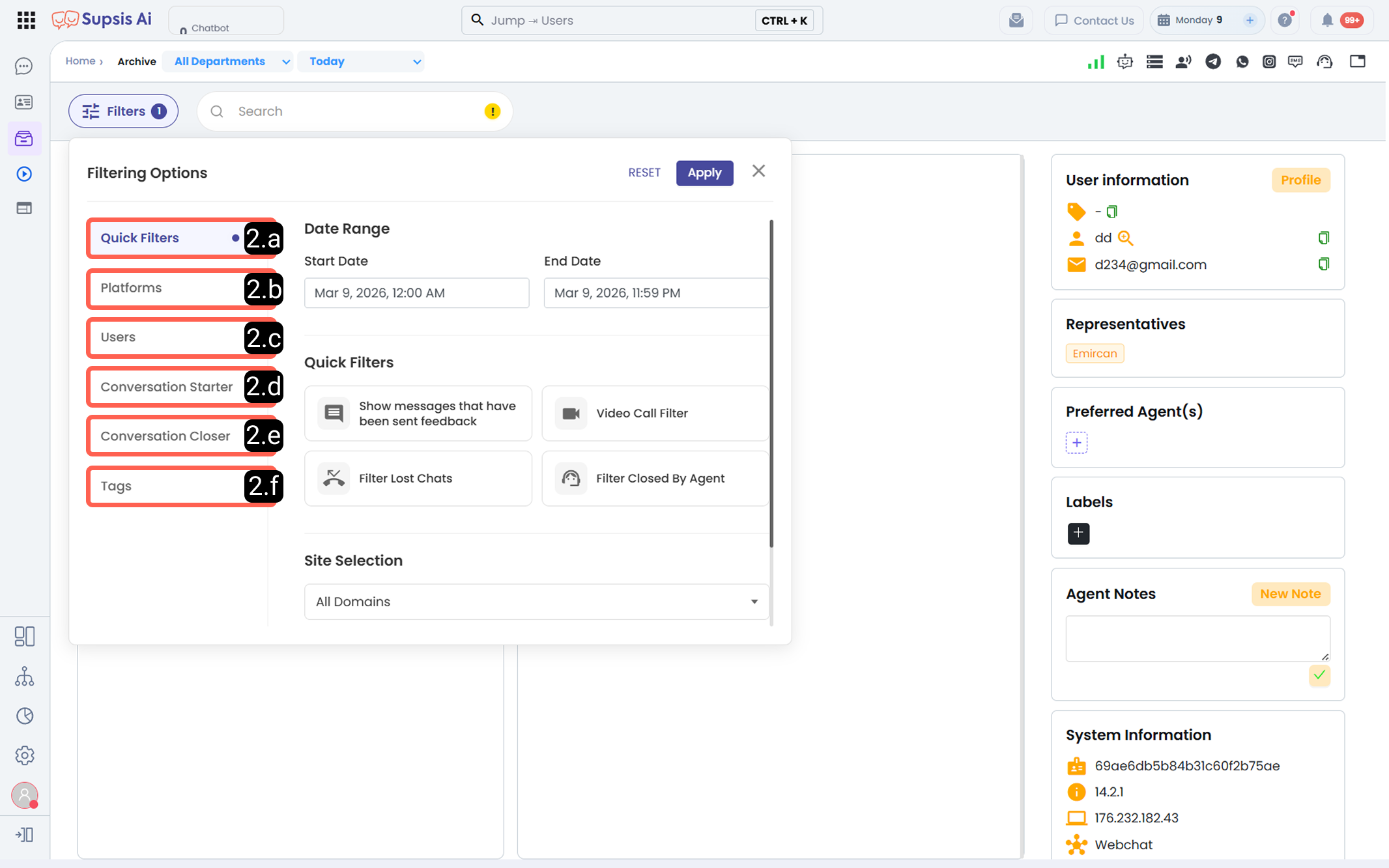Toggle Filter Lost Chats
The width and height of the screenshot is (1389, 868).
[418, 479]
